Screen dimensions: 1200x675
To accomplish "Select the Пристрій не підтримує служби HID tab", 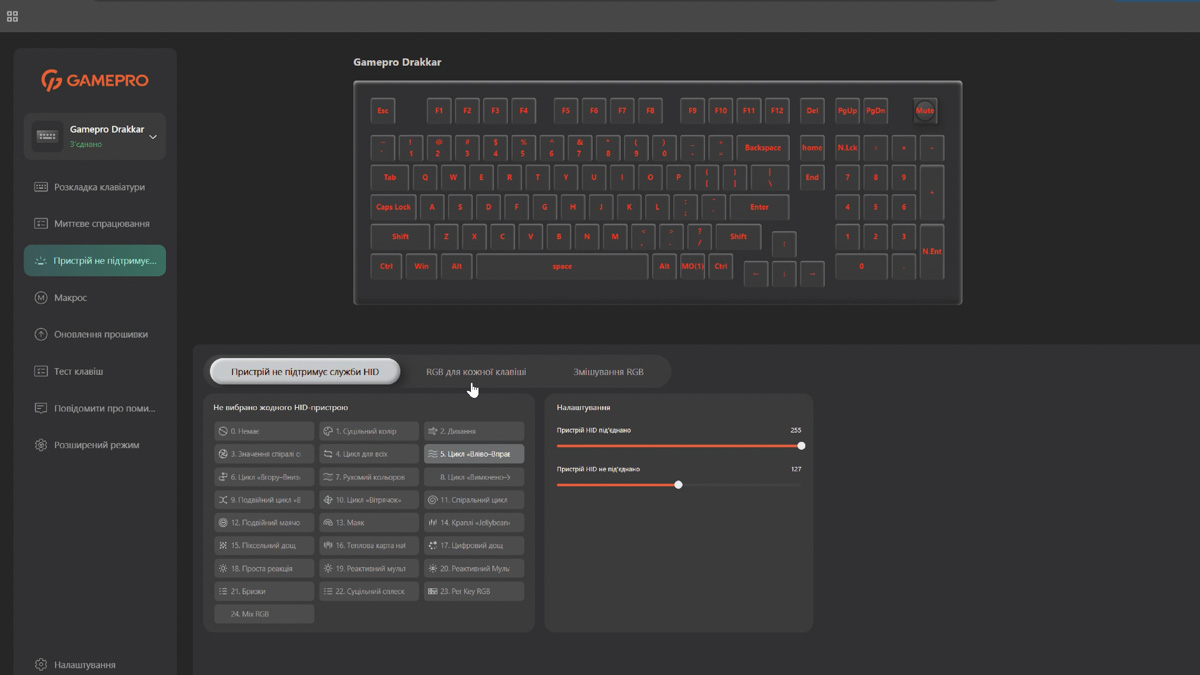I will [305, 372].
